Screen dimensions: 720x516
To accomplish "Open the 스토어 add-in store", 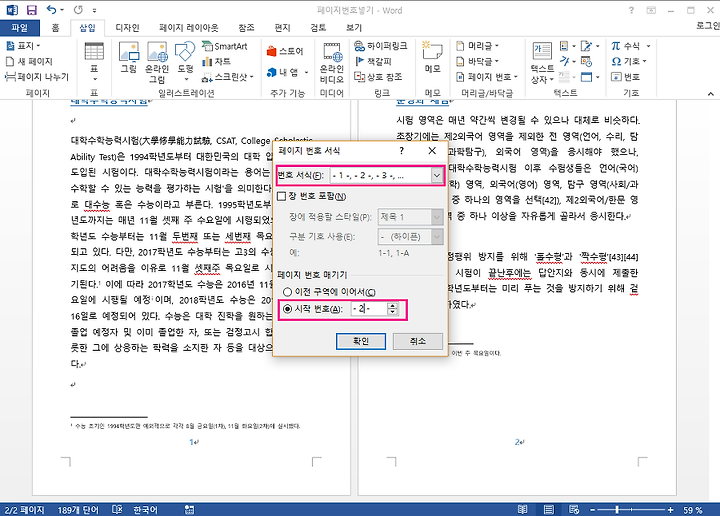I will click(x=285, y=51).
